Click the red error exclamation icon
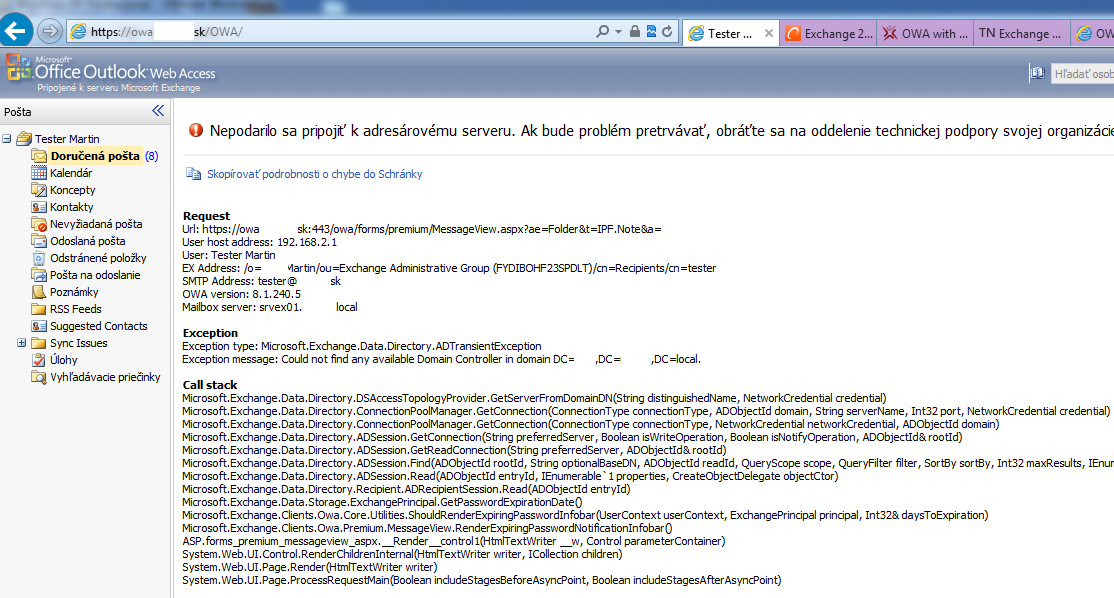The image size is (1114, 598). pos(195,130)
